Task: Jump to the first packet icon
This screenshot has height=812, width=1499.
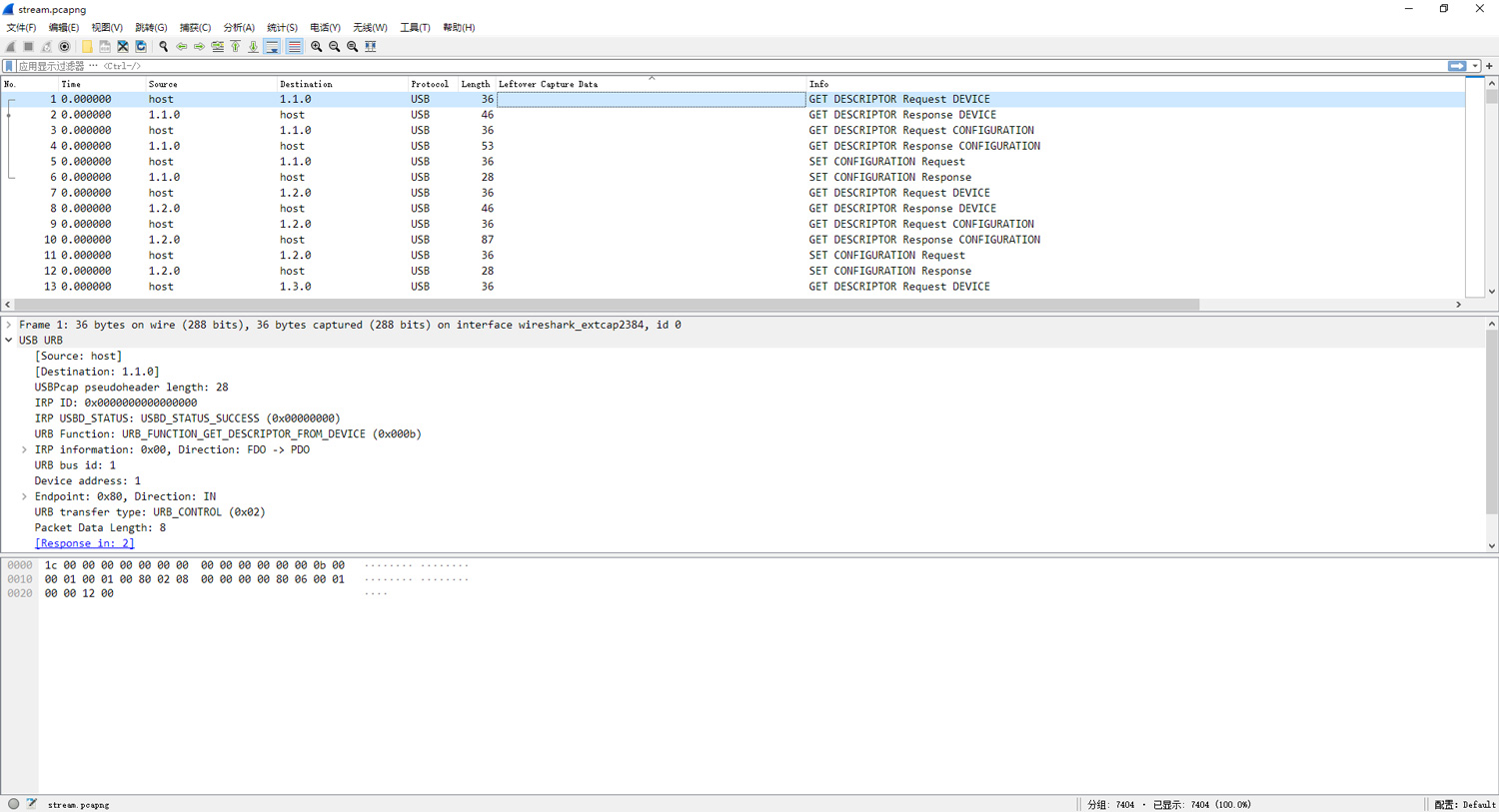Action: pyautogui.click(x=236, y=46)
